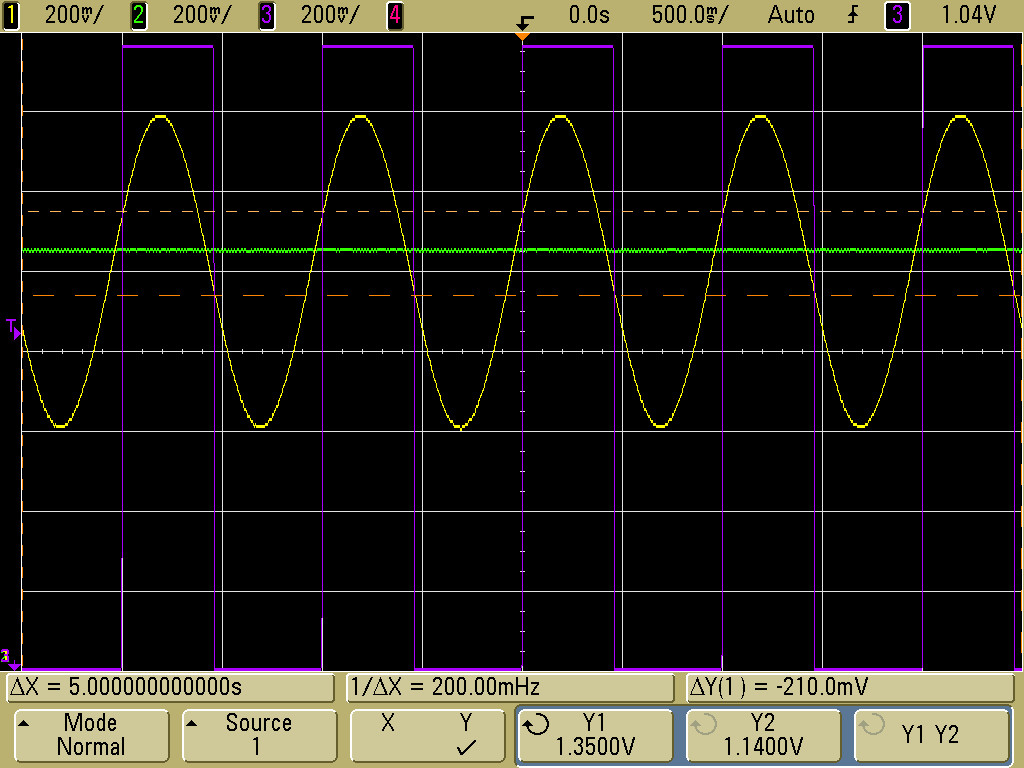Select the purple channel 3 indicator
This screenshot has width=1024, height=768.
coord(267,15)
